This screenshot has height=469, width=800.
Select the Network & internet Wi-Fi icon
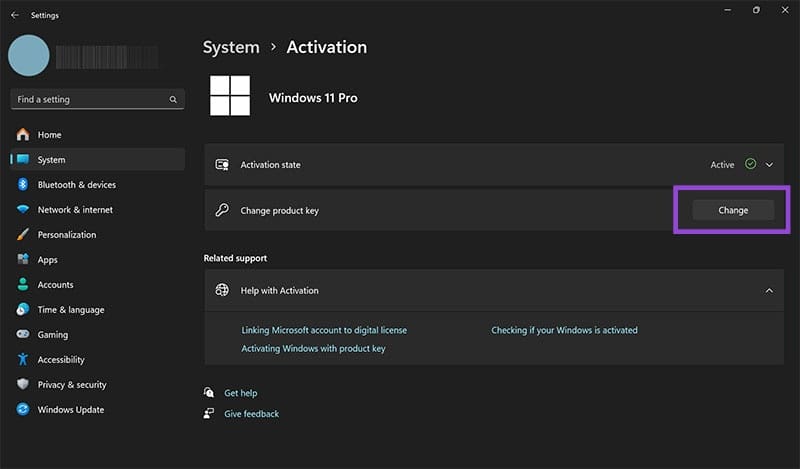[x=23, y=209]
